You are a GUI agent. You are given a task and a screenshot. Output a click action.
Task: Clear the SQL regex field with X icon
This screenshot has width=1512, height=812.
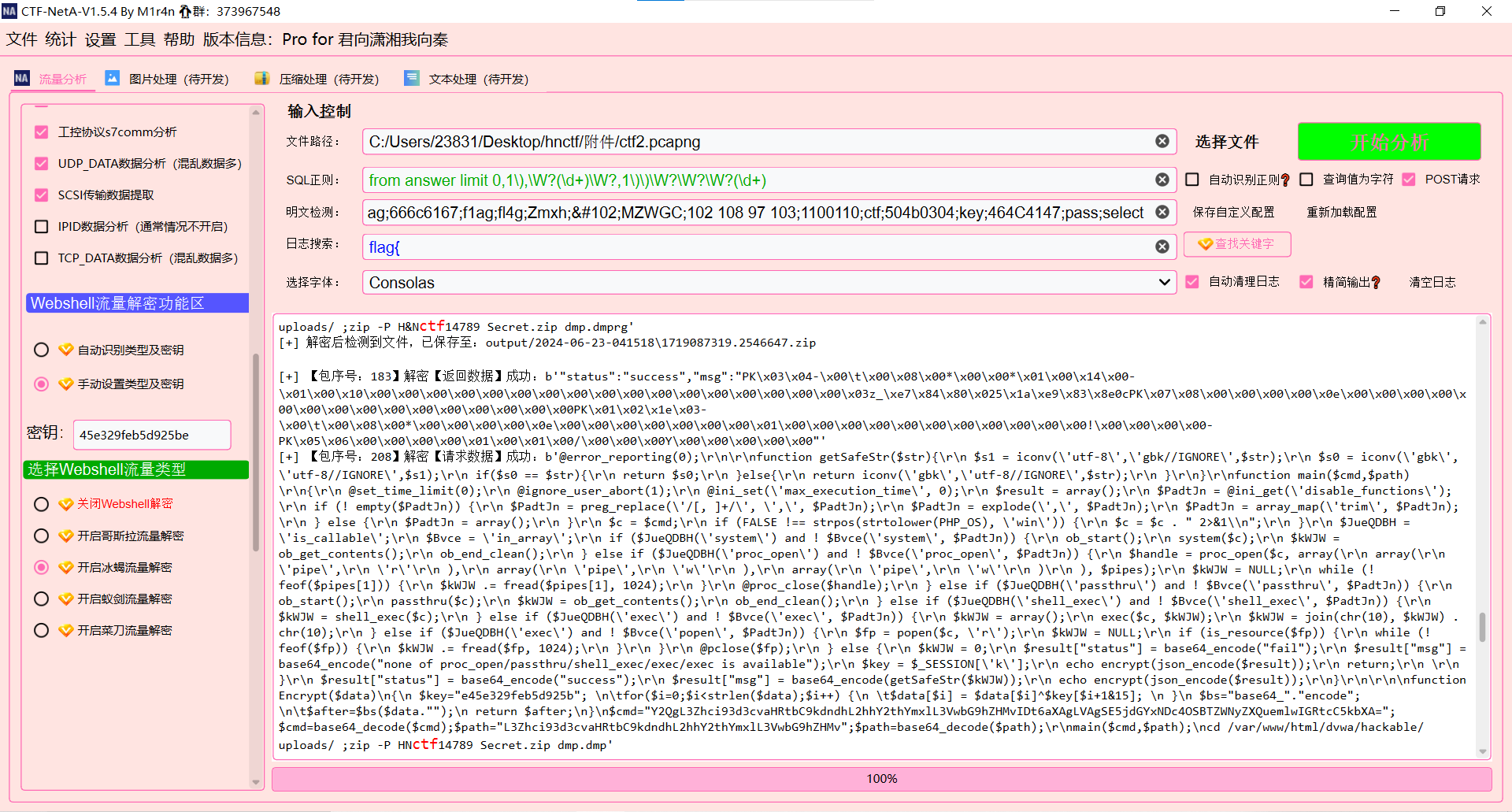[1162, 180]
